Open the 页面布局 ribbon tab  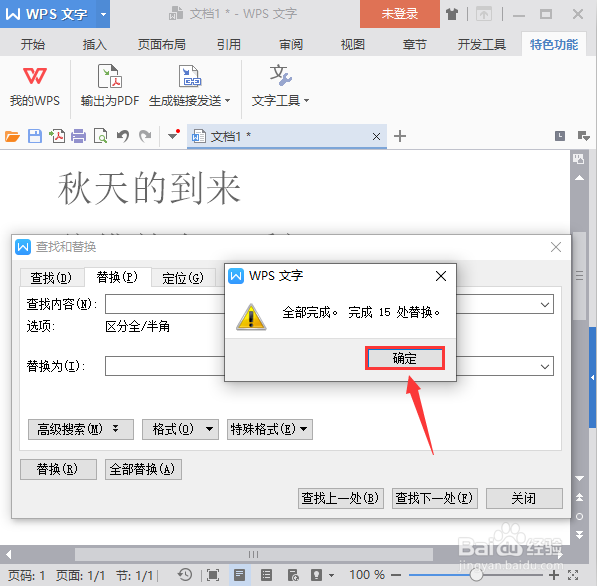pos(161,45)
